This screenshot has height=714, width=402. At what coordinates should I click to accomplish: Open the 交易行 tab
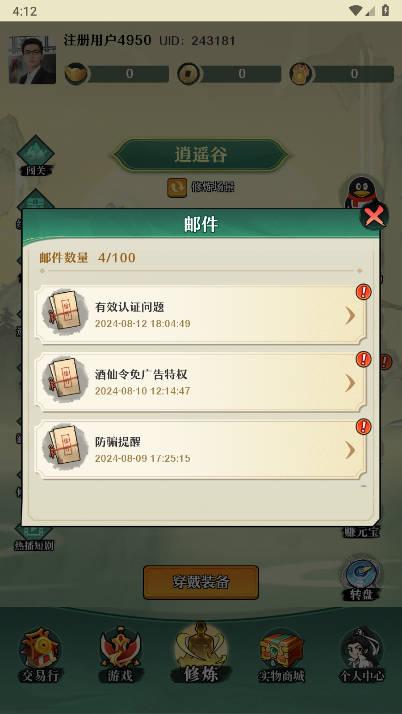pos(40,655)
